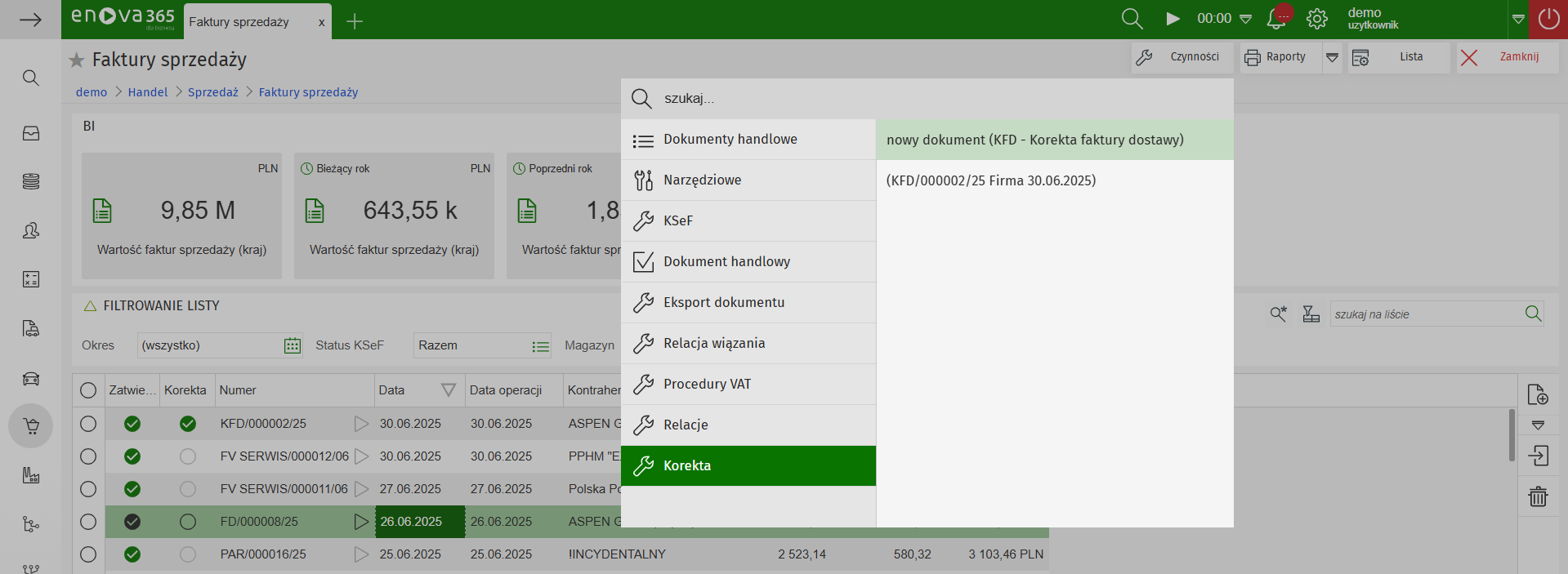The image size is (1568, 574).
Task: Select row checkbox for KFD/000002/25
Action: (88, 424)
